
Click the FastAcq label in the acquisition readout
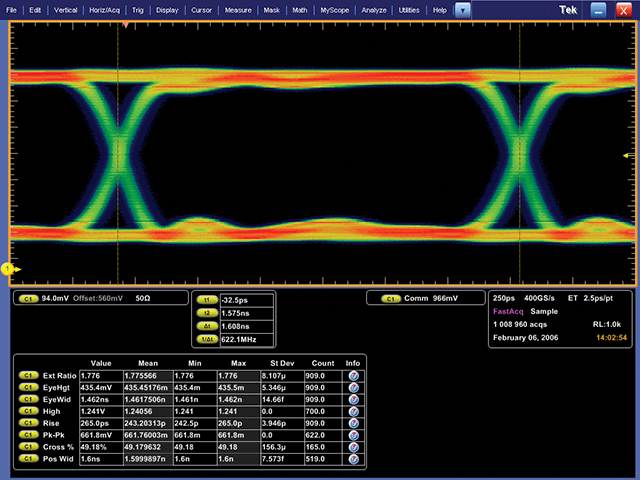(508, 311)
